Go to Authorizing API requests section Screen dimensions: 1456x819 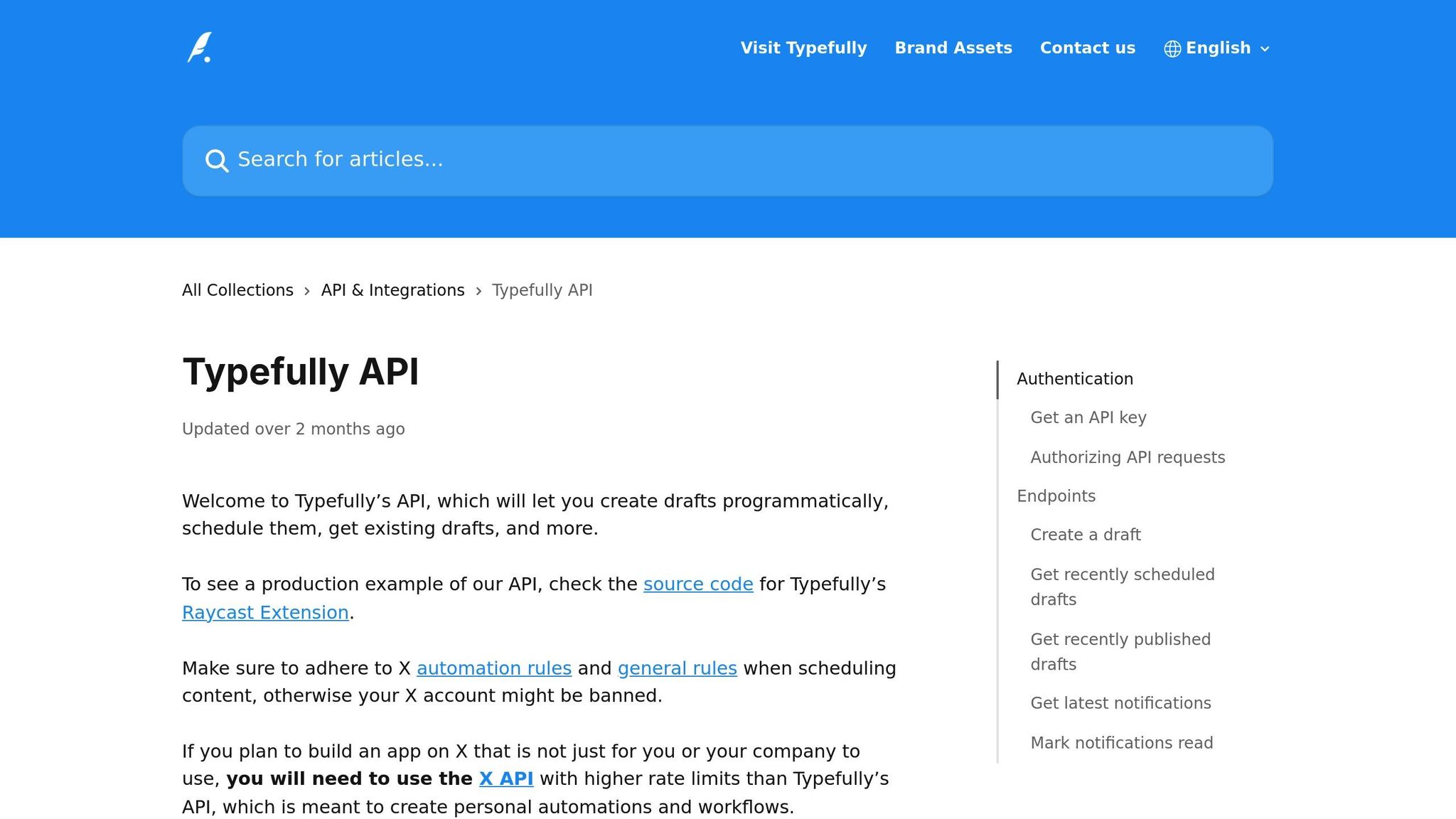1128,457
